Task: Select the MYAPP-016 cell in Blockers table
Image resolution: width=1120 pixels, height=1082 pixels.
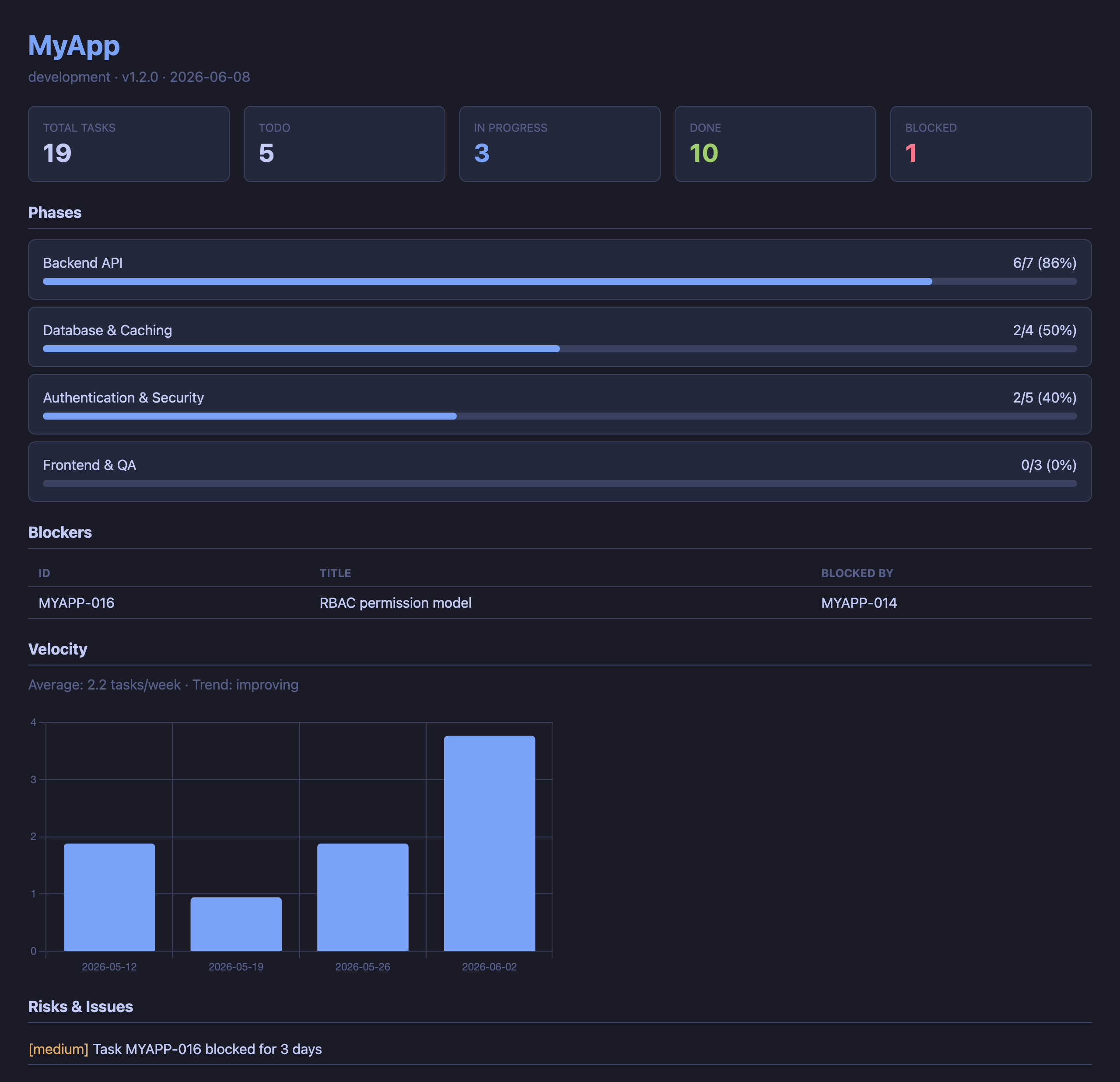Action: point(77,603)
